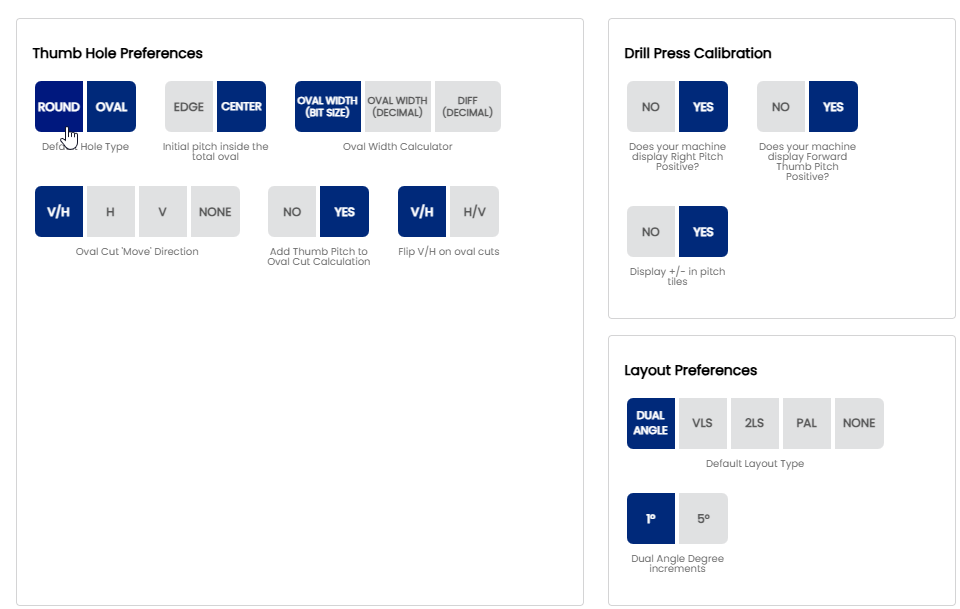Select VLS as default layout type
Viewport: 960px width, 609px height.
(x=703, y=423)
